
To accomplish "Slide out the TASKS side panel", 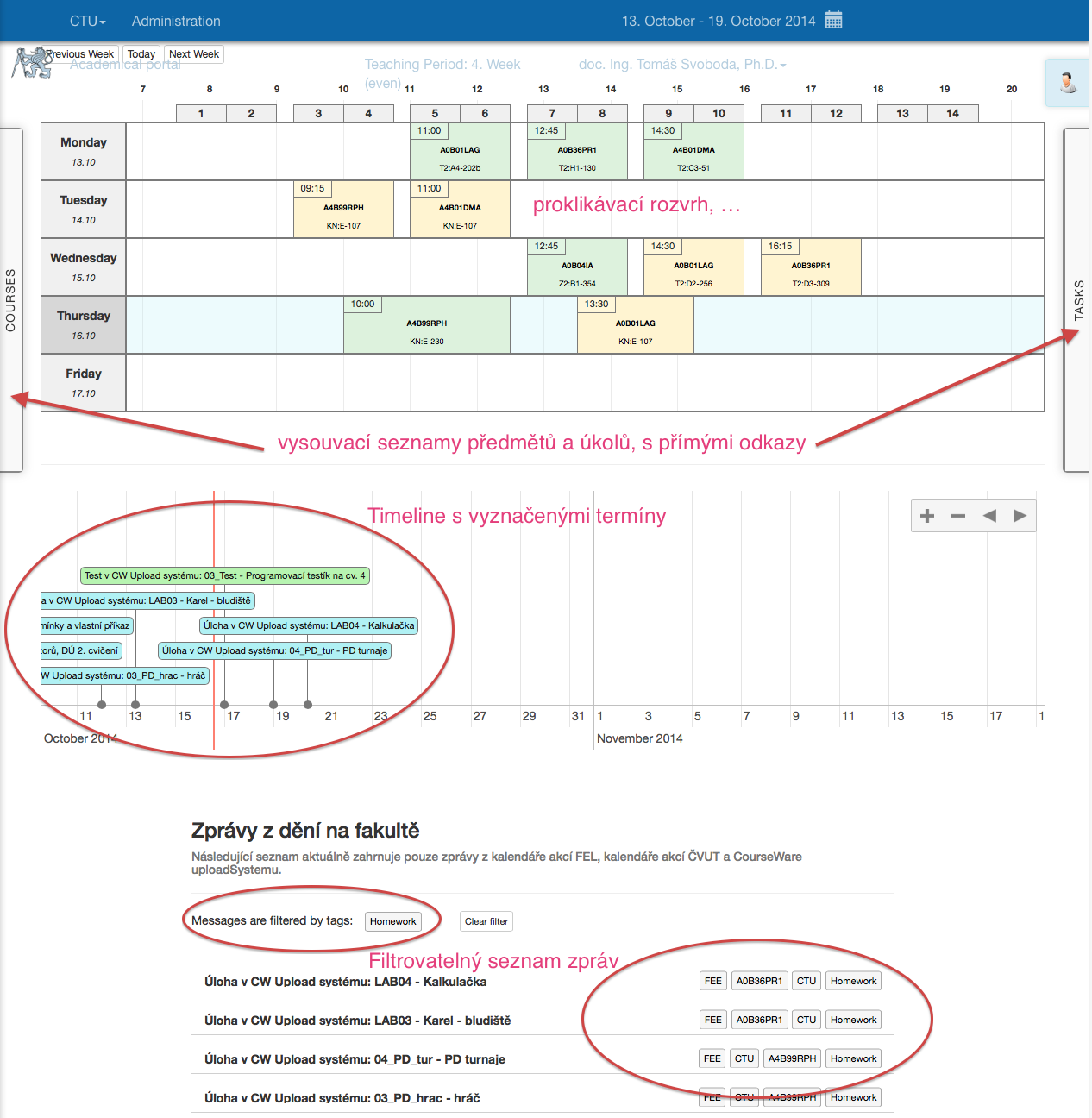I will pyautogui.click(x=1078, y=299).
